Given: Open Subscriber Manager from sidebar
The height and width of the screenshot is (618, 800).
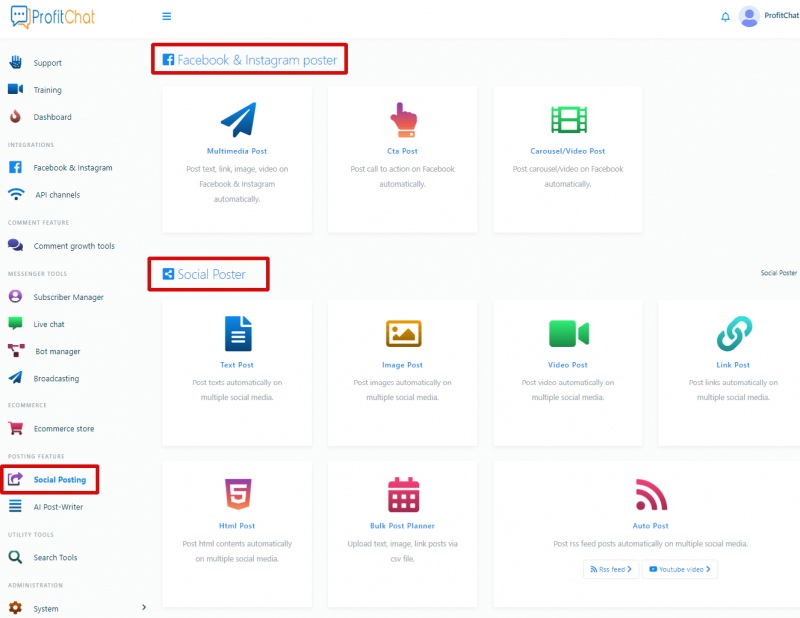Looking at the screenshot, I should point(68,297).
